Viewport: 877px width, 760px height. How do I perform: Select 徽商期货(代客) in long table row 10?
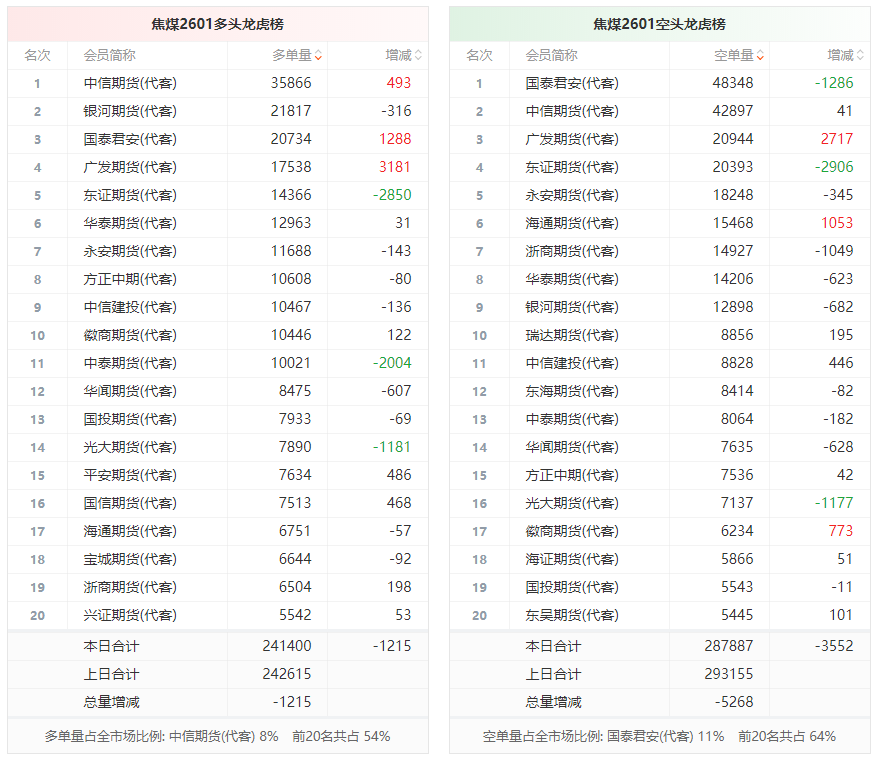pyautogui.click(x=130, y=335)
